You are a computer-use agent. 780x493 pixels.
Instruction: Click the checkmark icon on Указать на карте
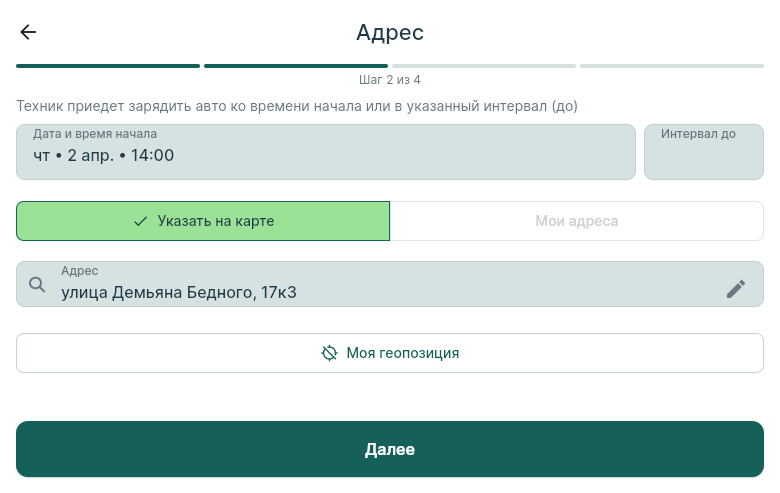point(140,221)
